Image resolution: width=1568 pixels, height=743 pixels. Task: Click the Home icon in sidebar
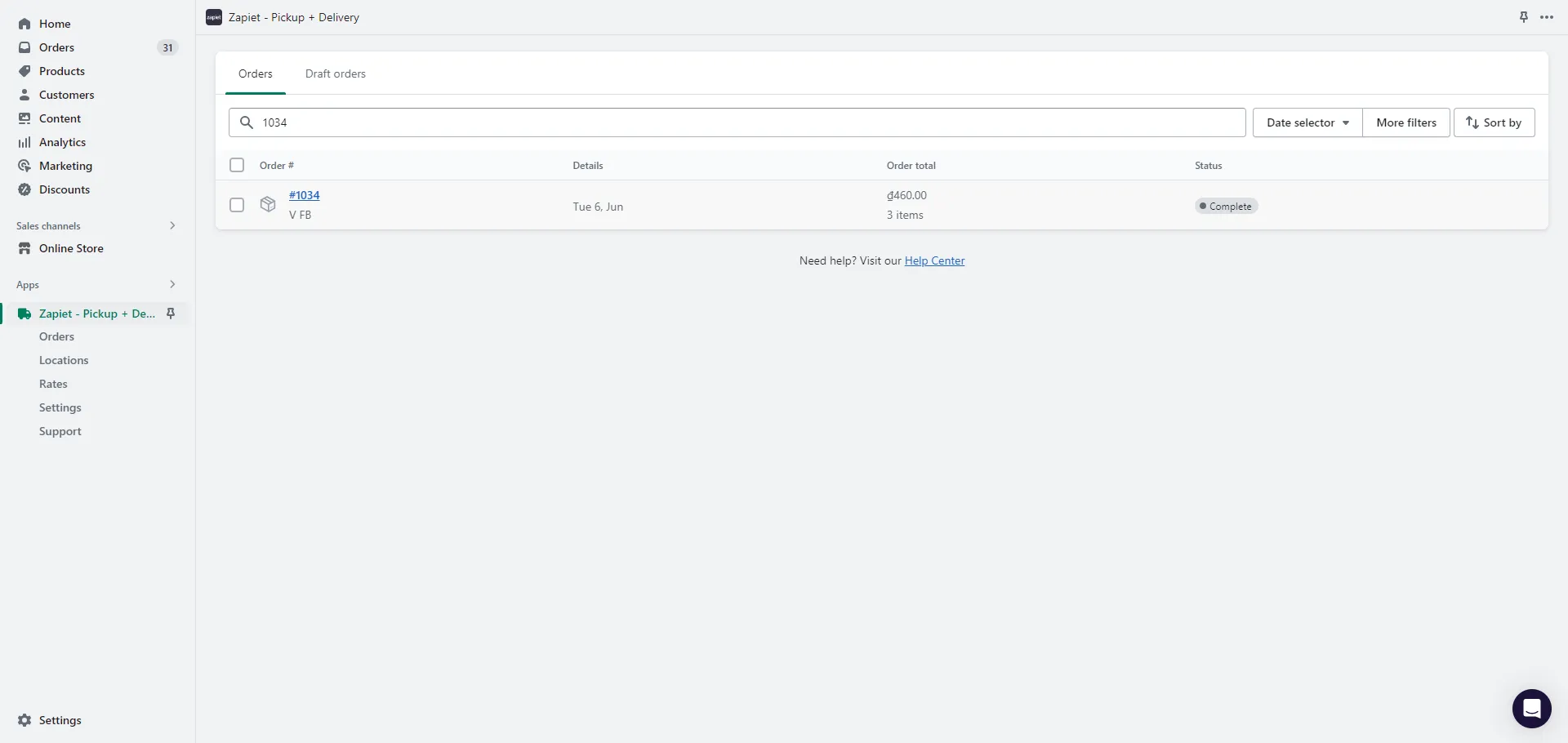[x=24, y=24]
